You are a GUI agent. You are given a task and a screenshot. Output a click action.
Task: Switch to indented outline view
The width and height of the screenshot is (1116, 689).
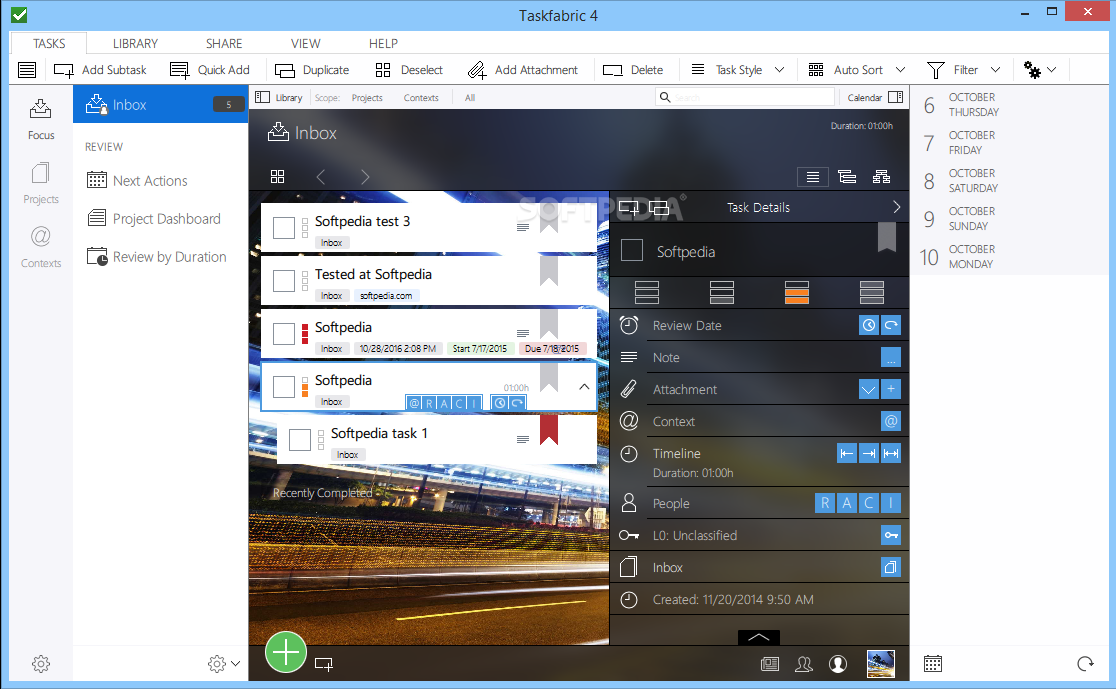point(847,177)
